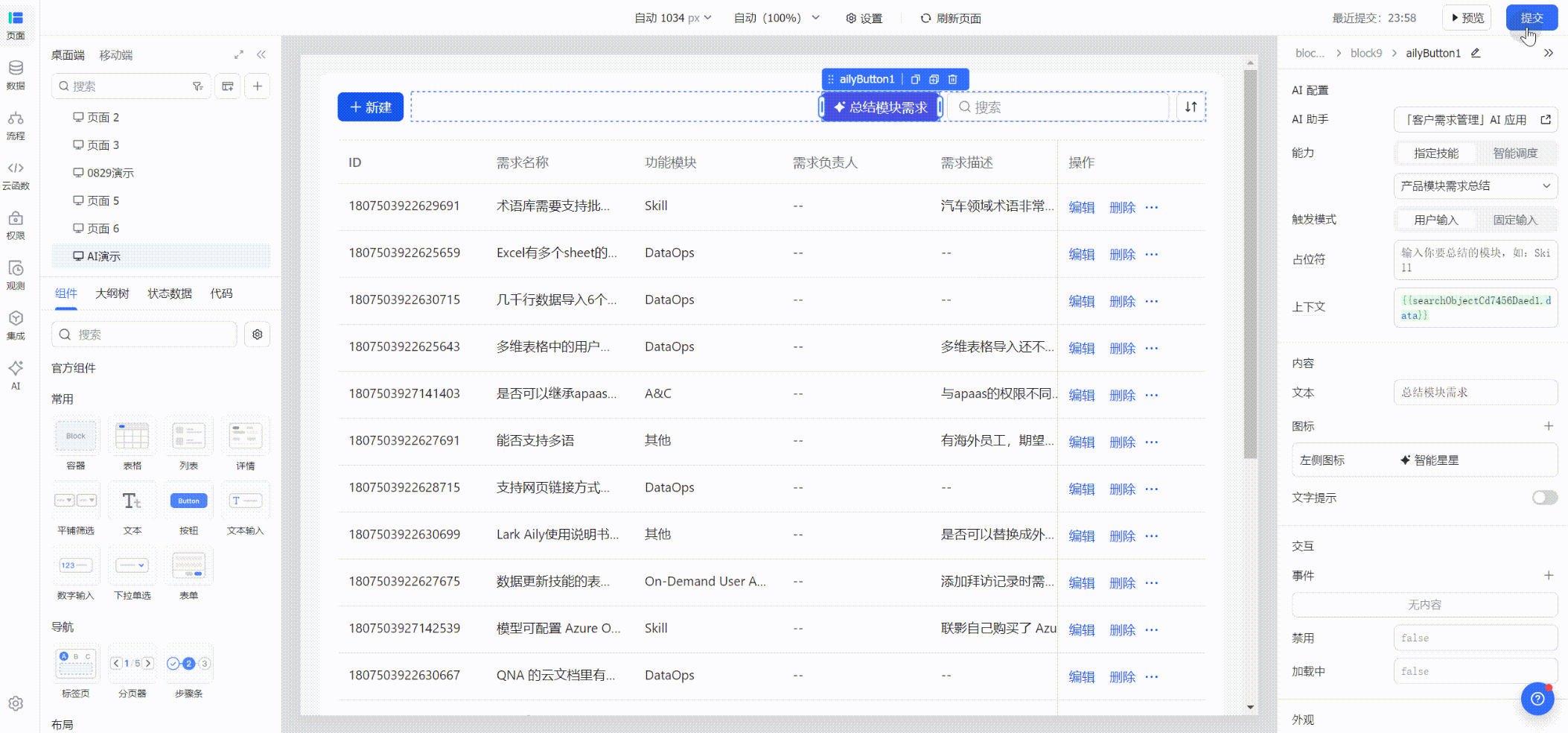The image size is (1568, 733).
Task: Switch to 组件 tab
Action: pyautogui.click(x=66, y=293)
